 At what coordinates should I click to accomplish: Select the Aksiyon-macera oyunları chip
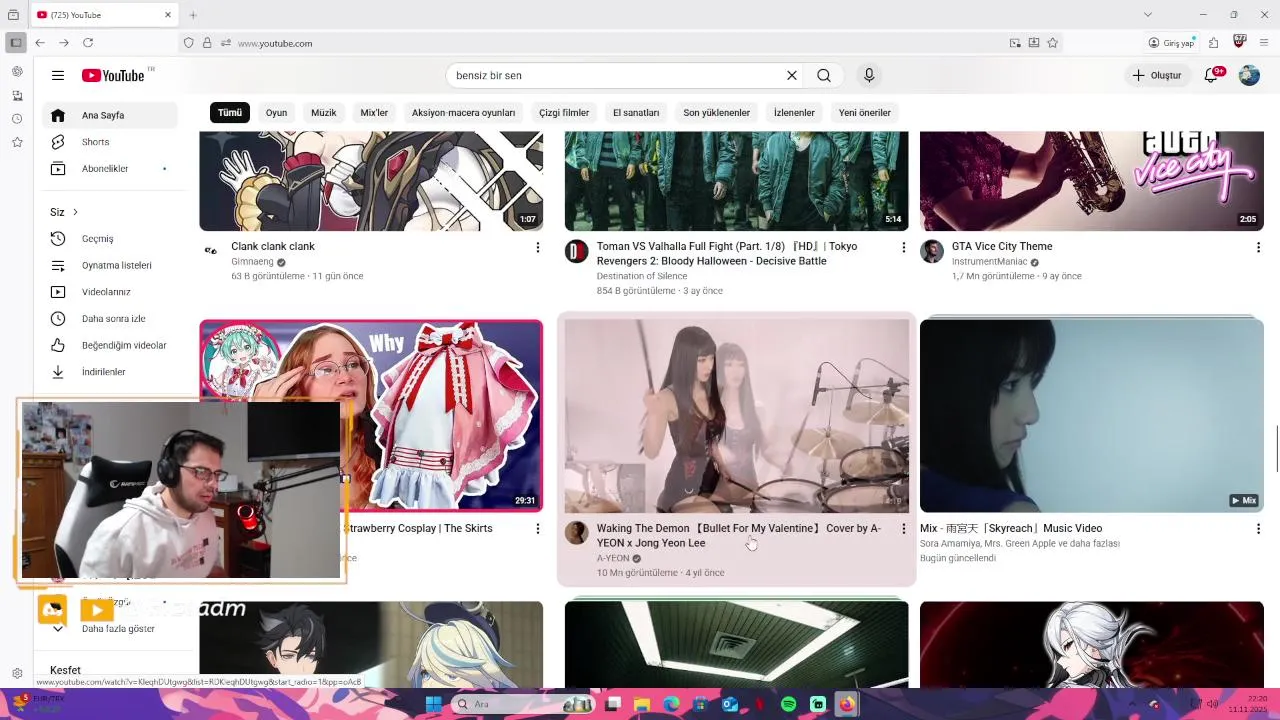coord(463,113)
